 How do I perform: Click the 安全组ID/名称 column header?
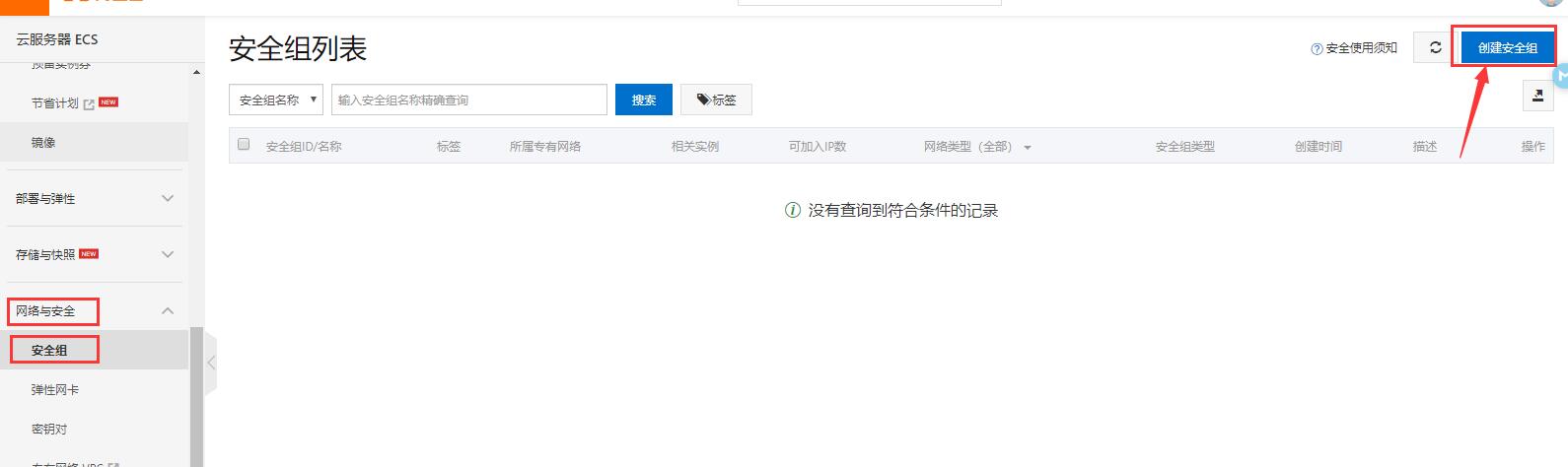[304, 147]
